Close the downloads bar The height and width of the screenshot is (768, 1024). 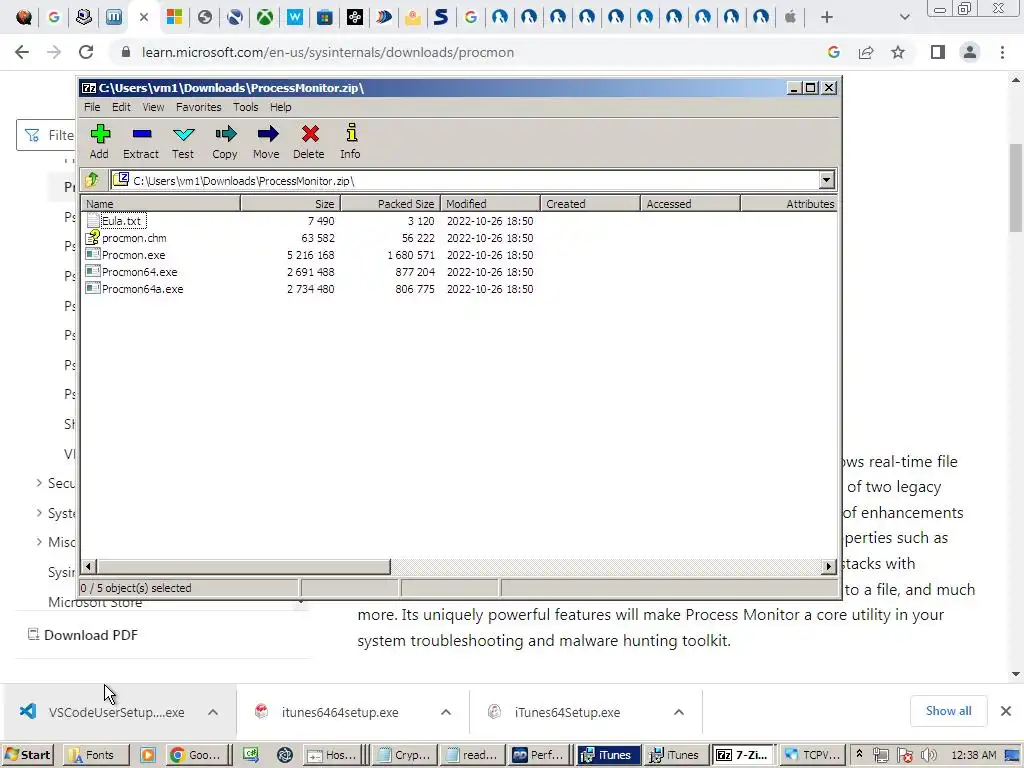click(1006, 711)
